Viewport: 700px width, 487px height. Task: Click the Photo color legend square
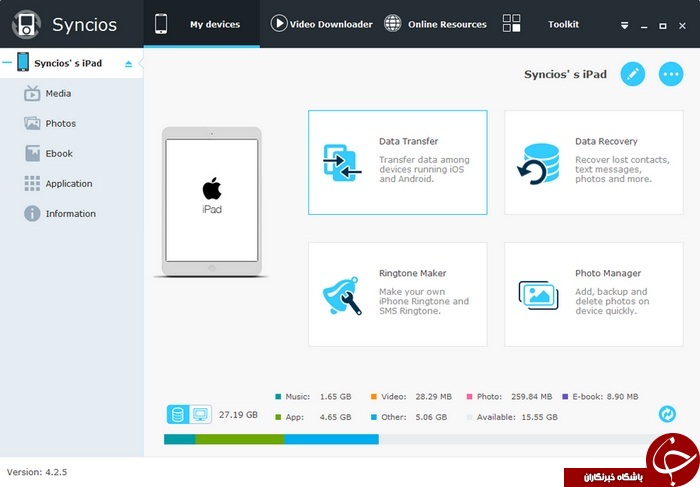pos(469,396)
